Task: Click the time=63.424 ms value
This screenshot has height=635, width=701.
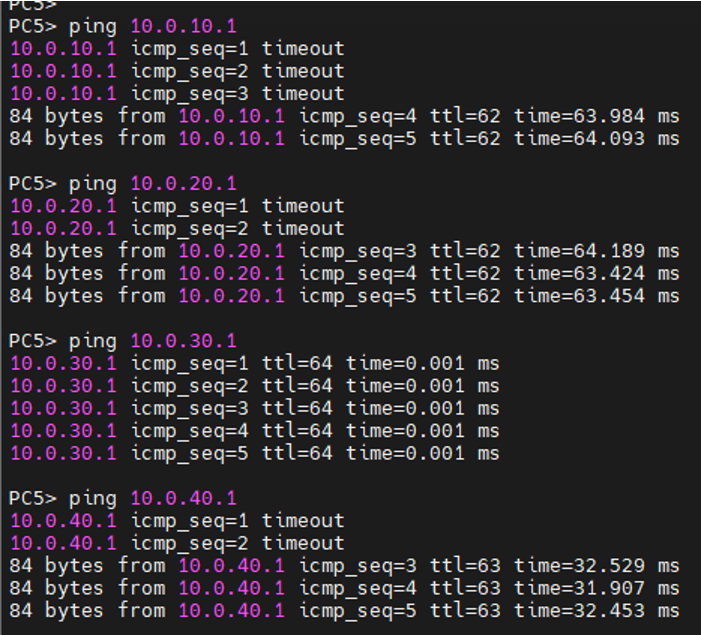Action: (x=596, y=273)
